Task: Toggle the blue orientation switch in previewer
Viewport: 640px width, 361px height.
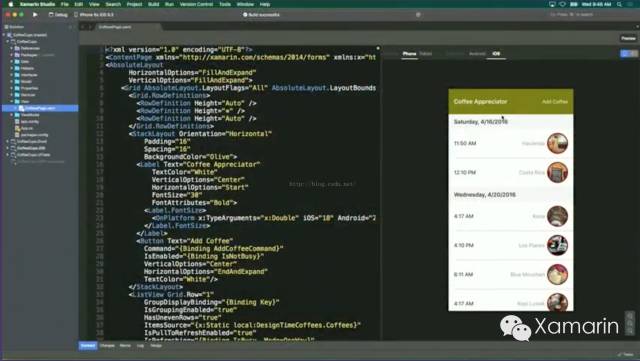Action: [629, 53]
